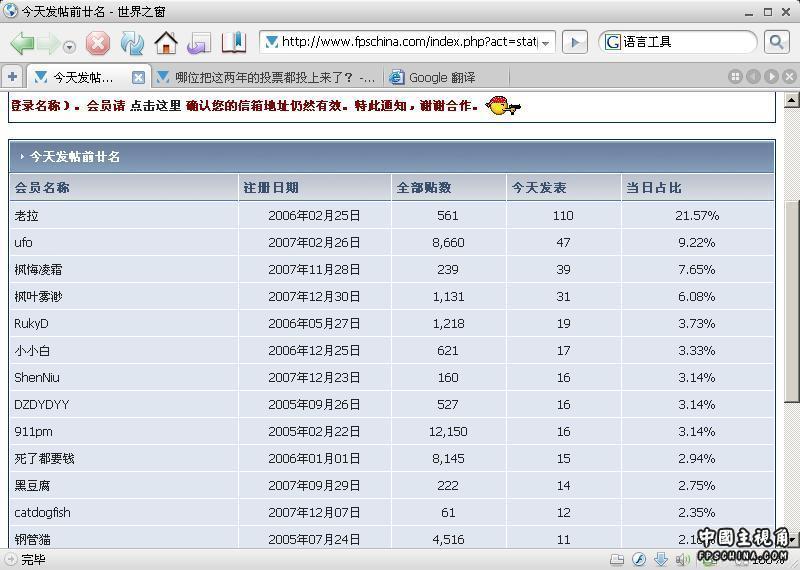800x570 pixels.
Task: Open member 黑豆腐's profile link
Action: [x=32, y=486]
